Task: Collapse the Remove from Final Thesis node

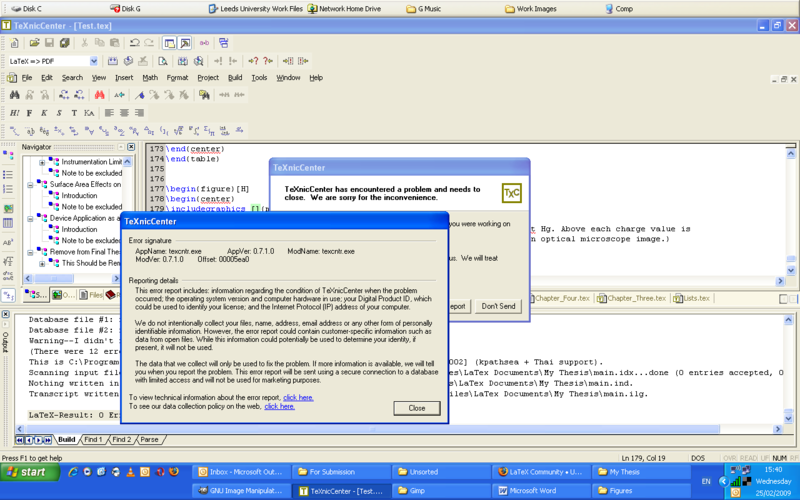Action: (30, 252)
